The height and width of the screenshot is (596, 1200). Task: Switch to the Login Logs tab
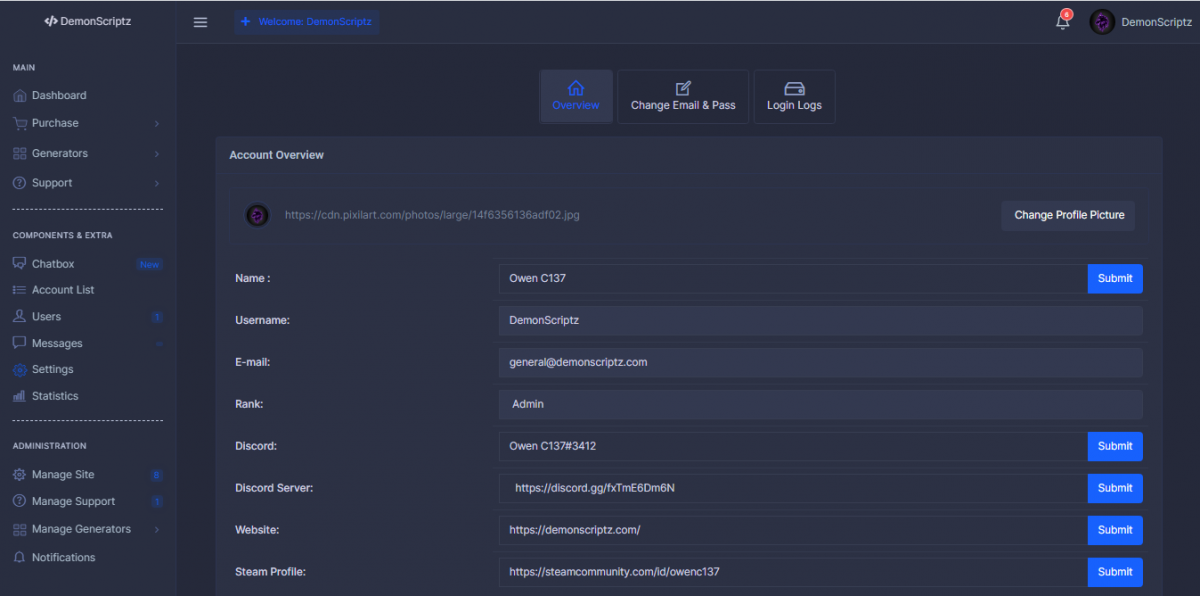point(794,96)
